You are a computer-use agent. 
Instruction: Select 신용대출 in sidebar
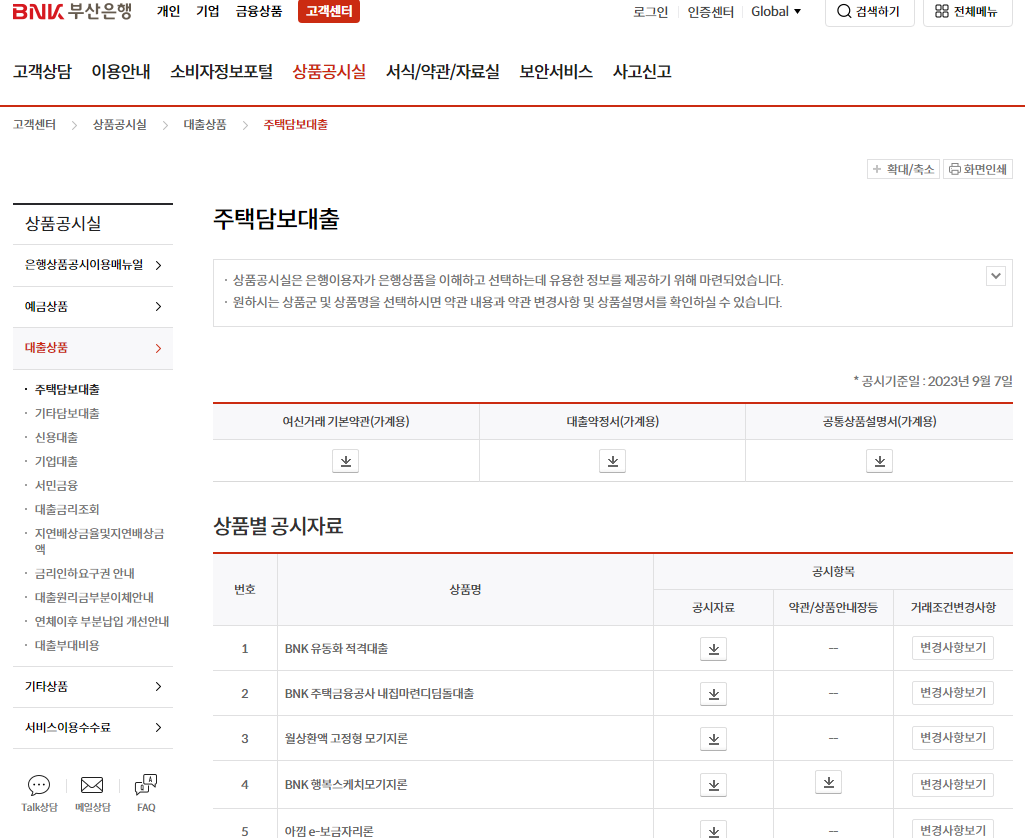tap(56, 437)
